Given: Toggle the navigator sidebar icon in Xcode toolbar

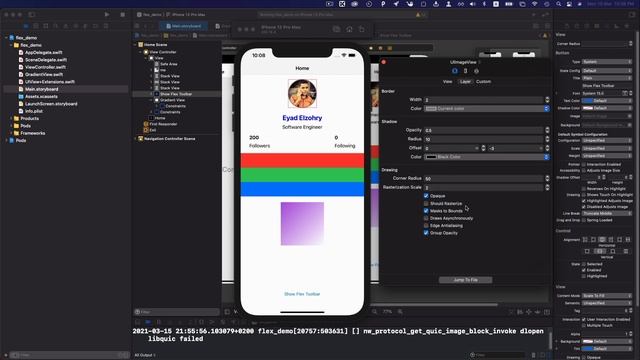Looking at the screenshot, I should pyautogui.click(x=31, y=14).
